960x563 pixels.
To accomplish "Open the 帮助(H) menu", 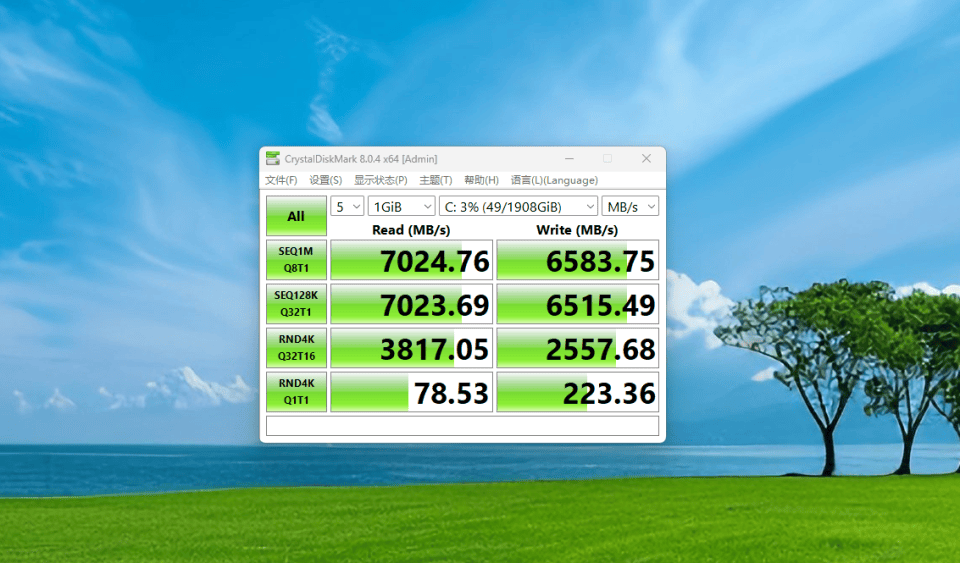I will point(481,180).
